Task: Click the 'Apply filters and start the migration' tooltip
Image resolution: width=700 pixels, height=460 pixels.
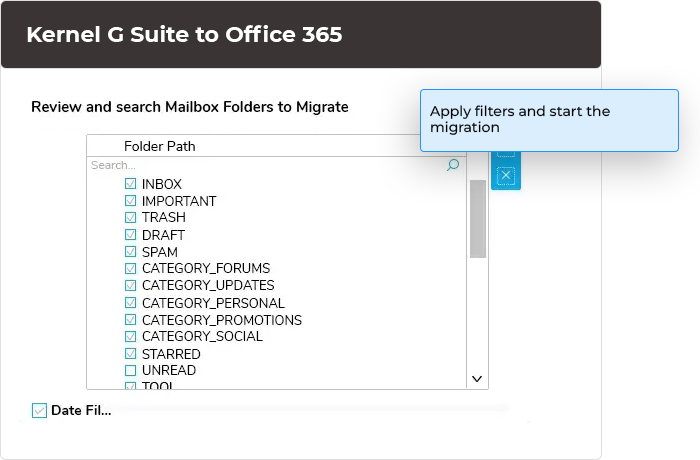Action: [x=549, y=120]
